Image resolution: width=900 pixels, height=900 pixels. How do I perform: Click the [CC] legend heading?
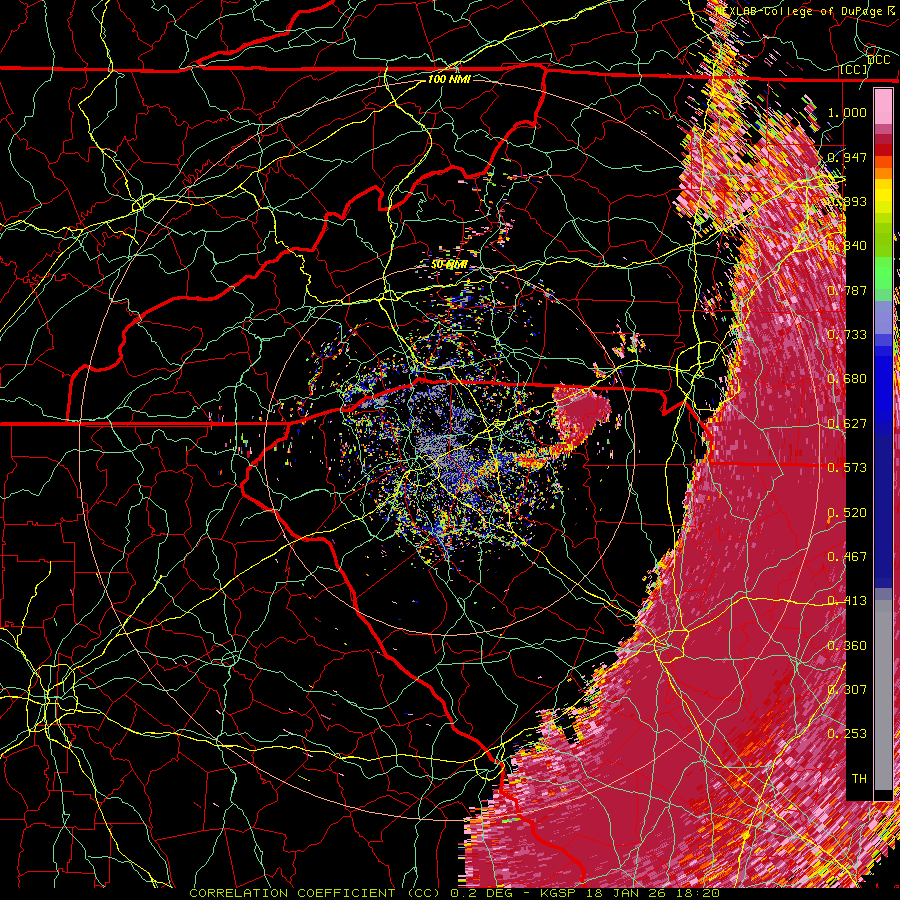(x=854, y=70)
